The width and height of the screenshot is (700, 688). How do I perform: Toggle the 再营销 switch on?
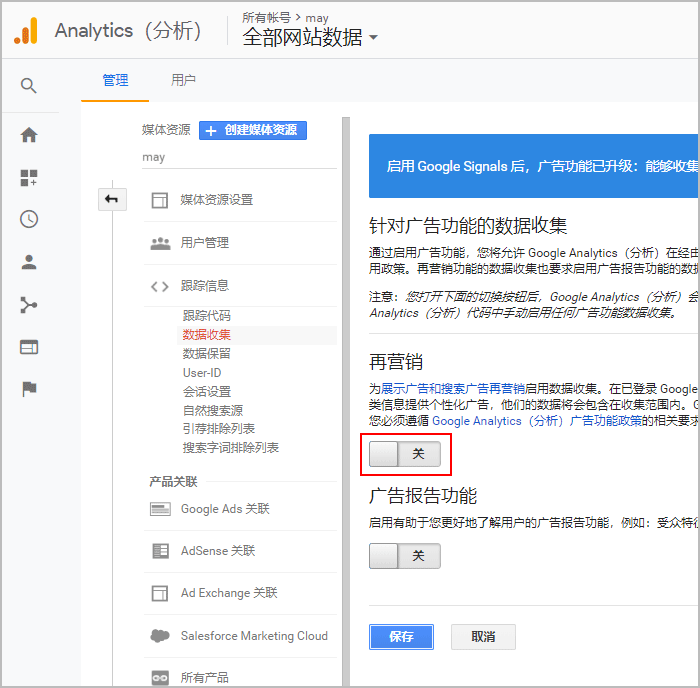404,454
